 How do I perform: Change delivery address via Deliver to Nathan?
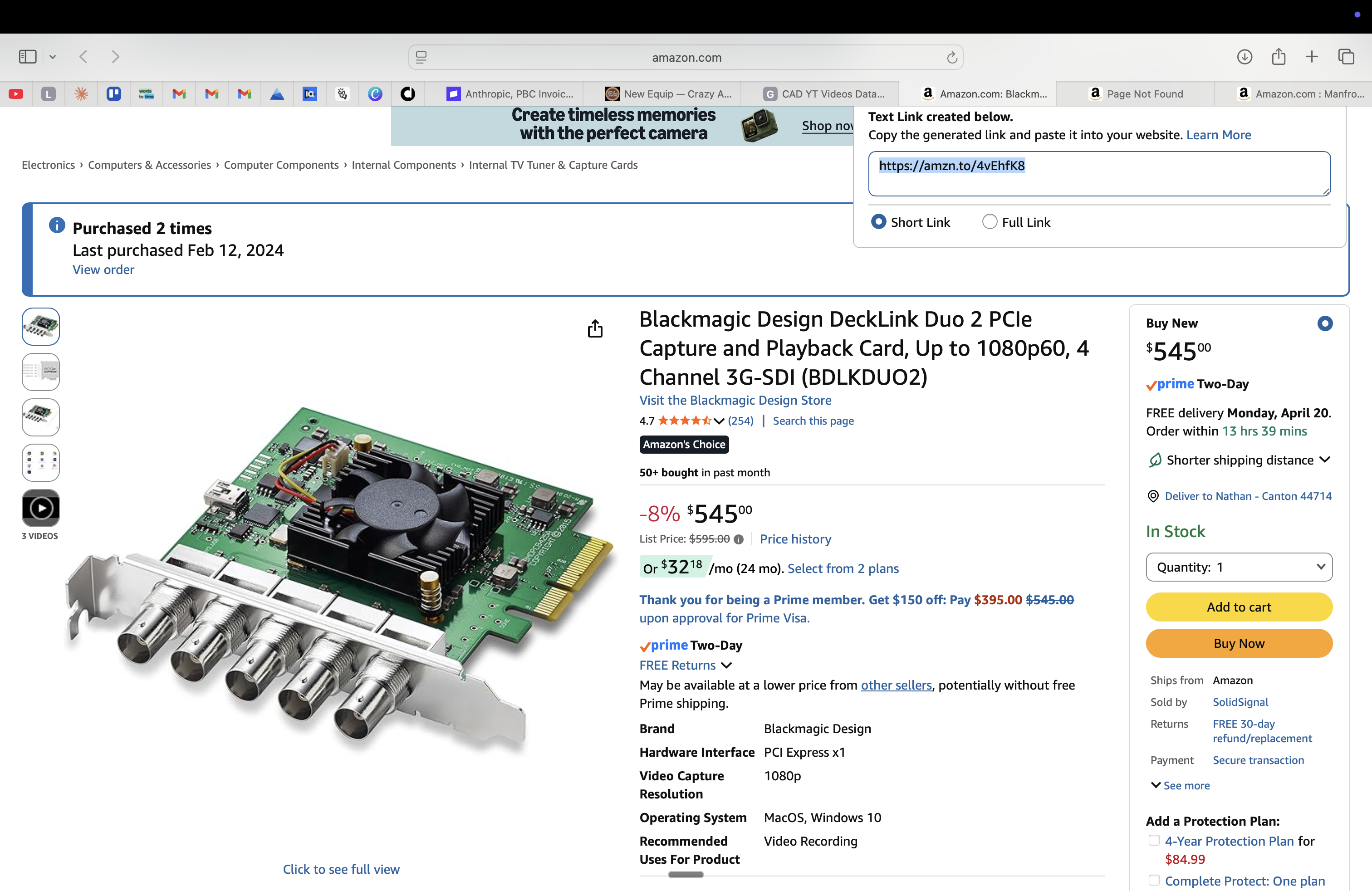1248,496
